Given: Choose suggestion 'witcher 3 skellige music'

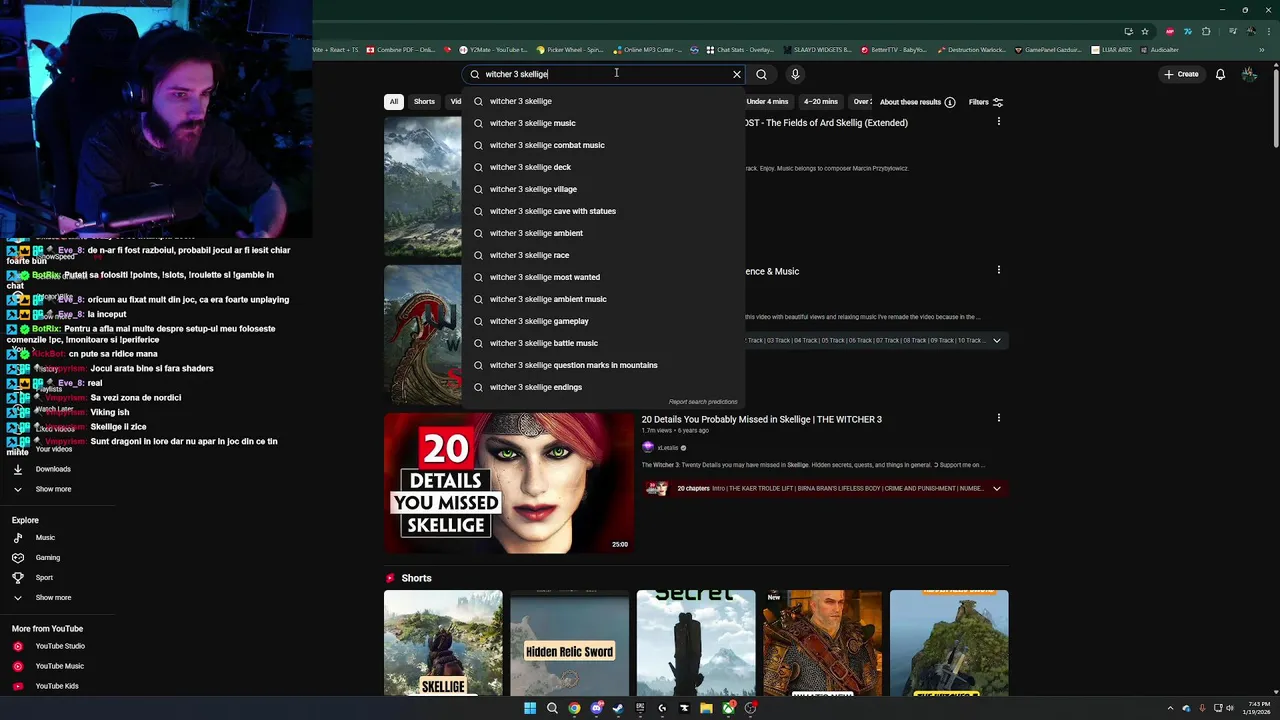Looking at the screenshot, I should point(603,123).
